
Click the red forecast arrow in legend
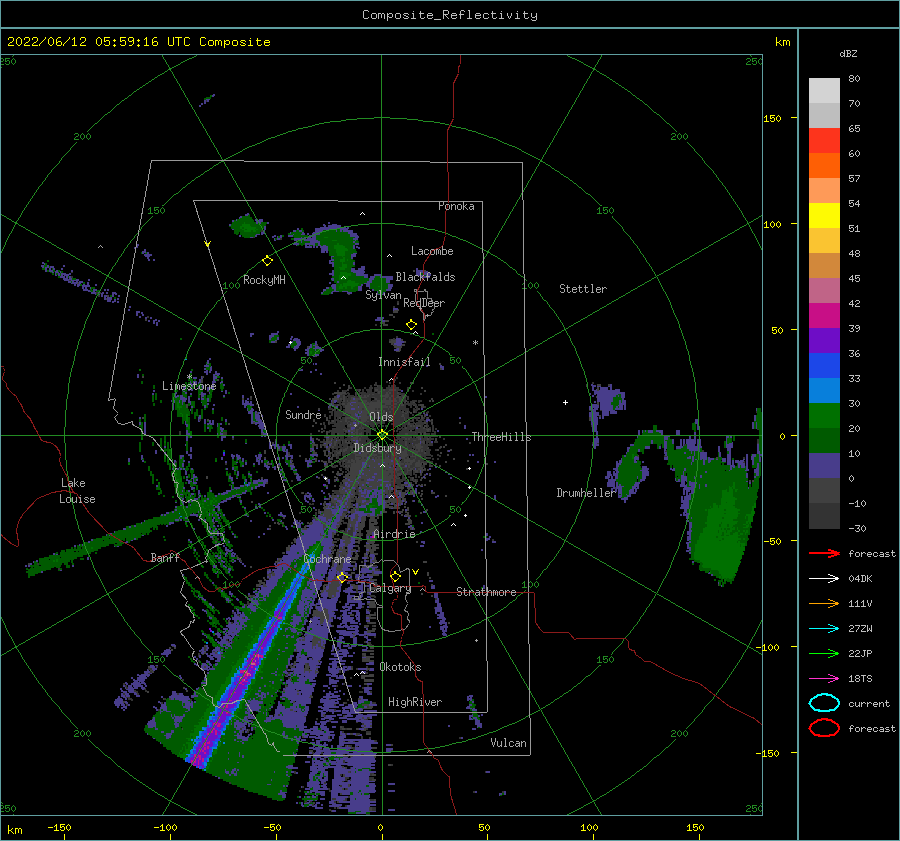[x=824, y=553]
